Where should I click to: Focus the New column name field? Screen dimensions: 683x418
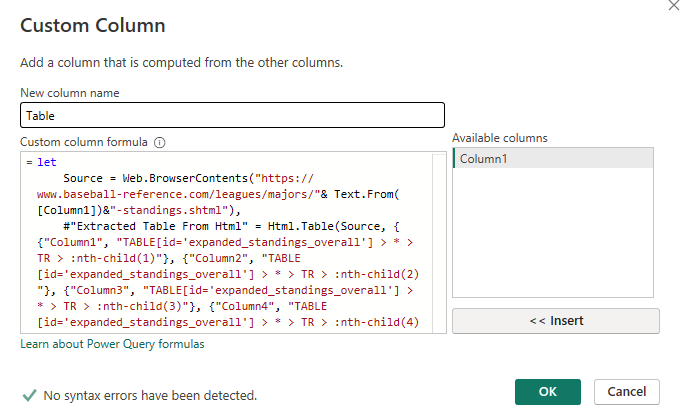click(231, 116)
